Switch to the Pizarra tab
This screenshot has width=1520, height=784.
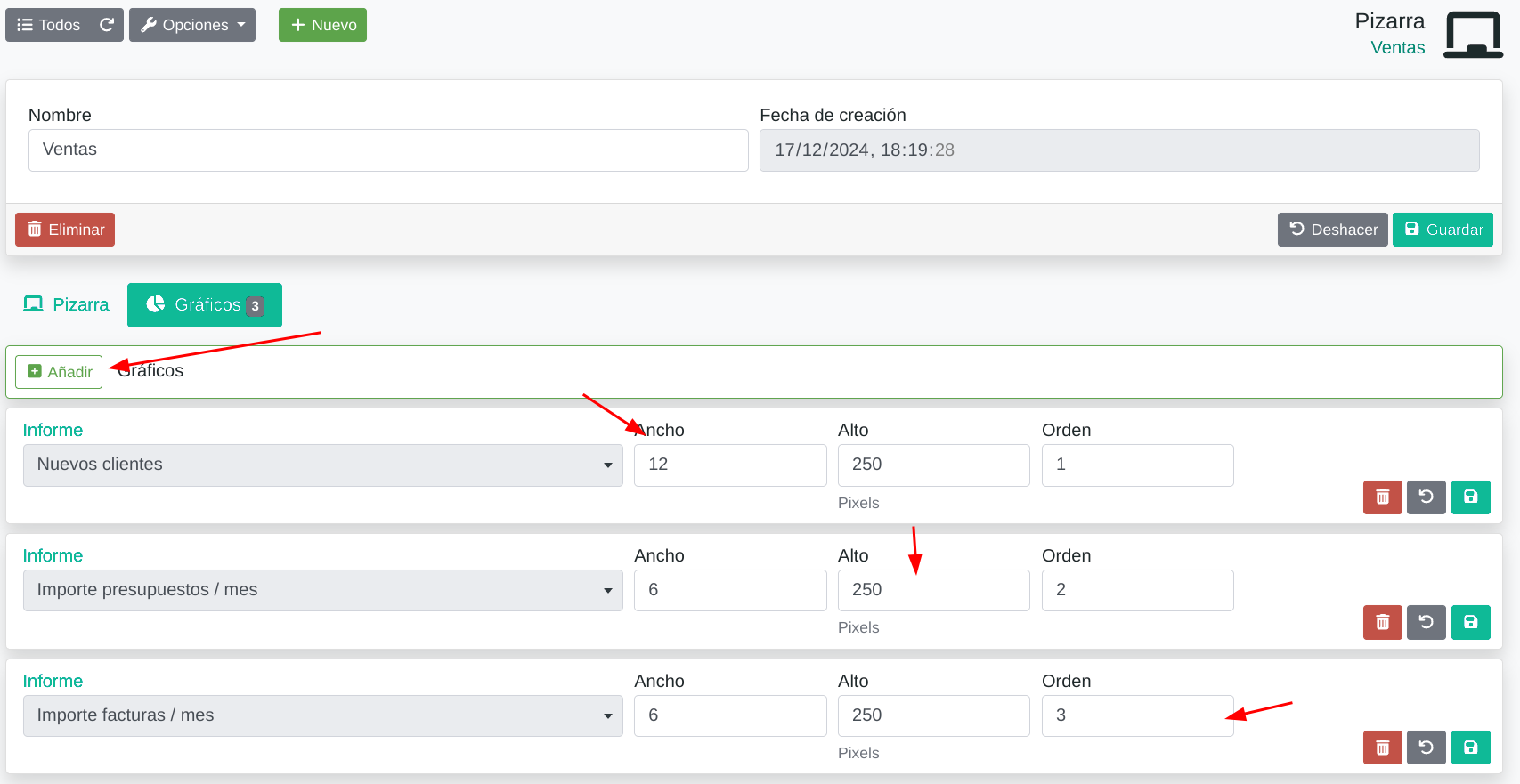click(67, 305)
